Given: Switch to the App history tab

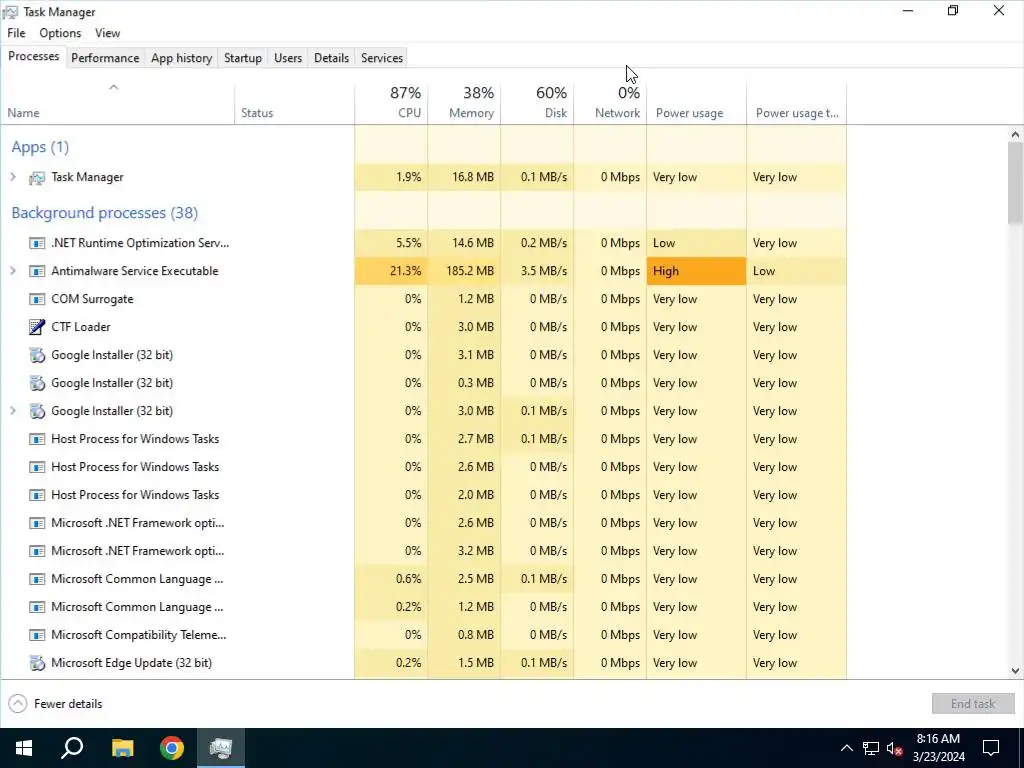Looking at the screenshot, I should [182, 58].
